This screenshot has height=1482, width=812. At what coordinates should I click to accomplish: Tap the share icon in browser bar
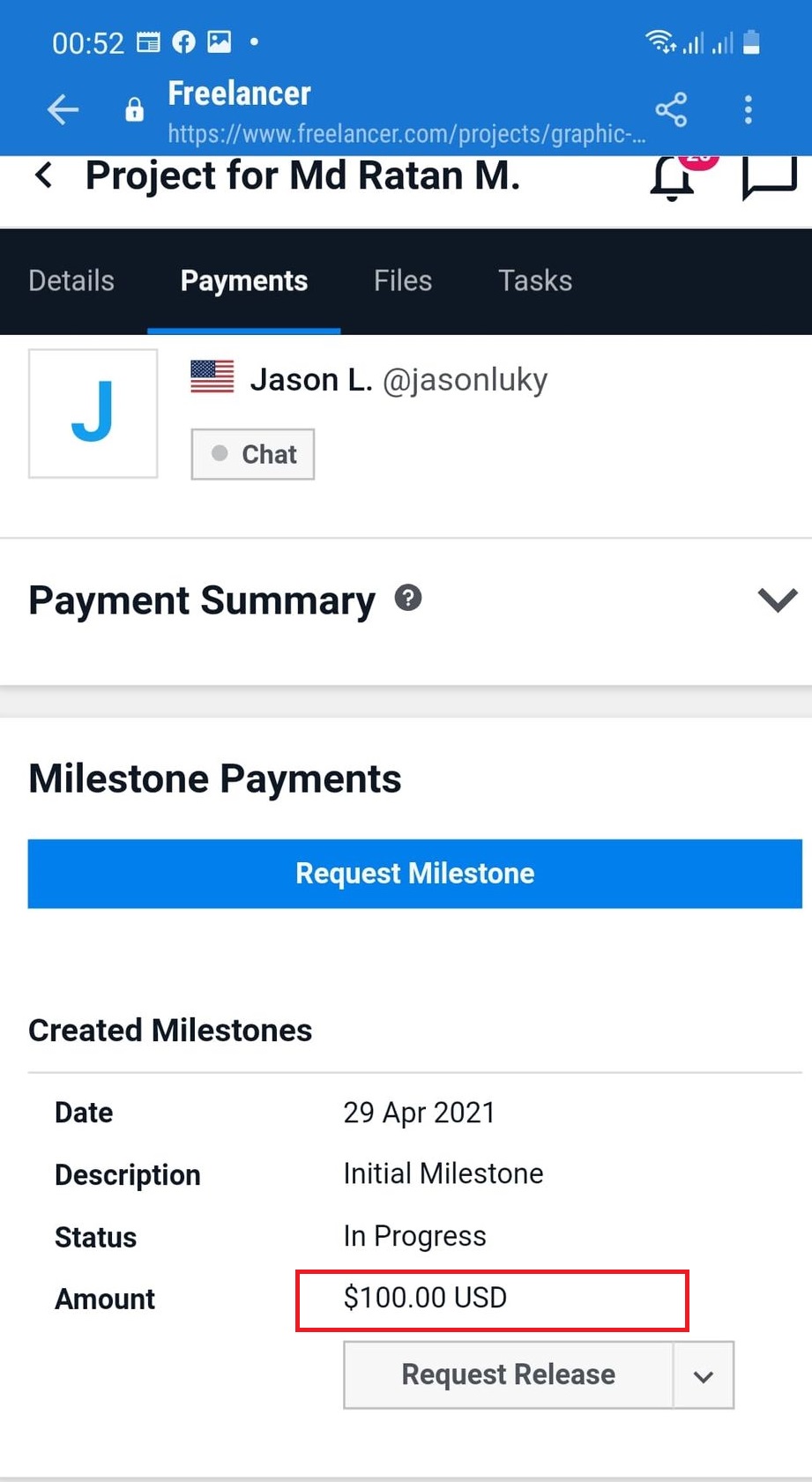671,110
